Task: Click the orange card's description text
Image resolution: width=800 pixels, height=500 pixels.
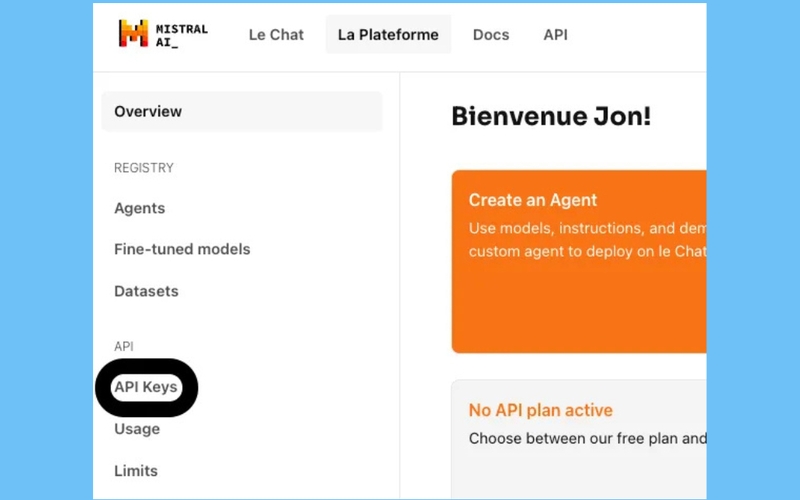Action: [587, 239]
